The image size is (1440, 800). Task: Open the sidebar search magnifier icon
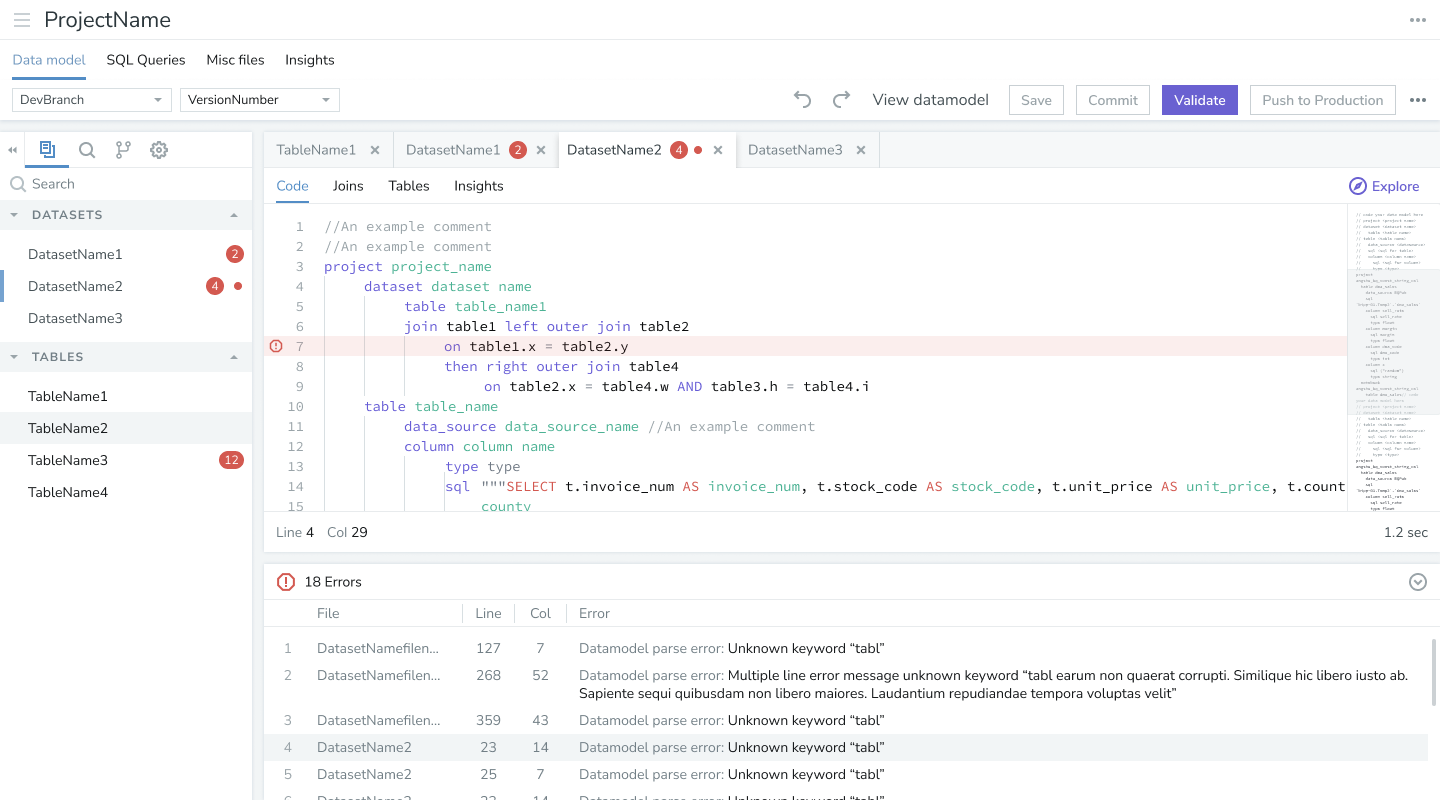(x=87, y=150)
